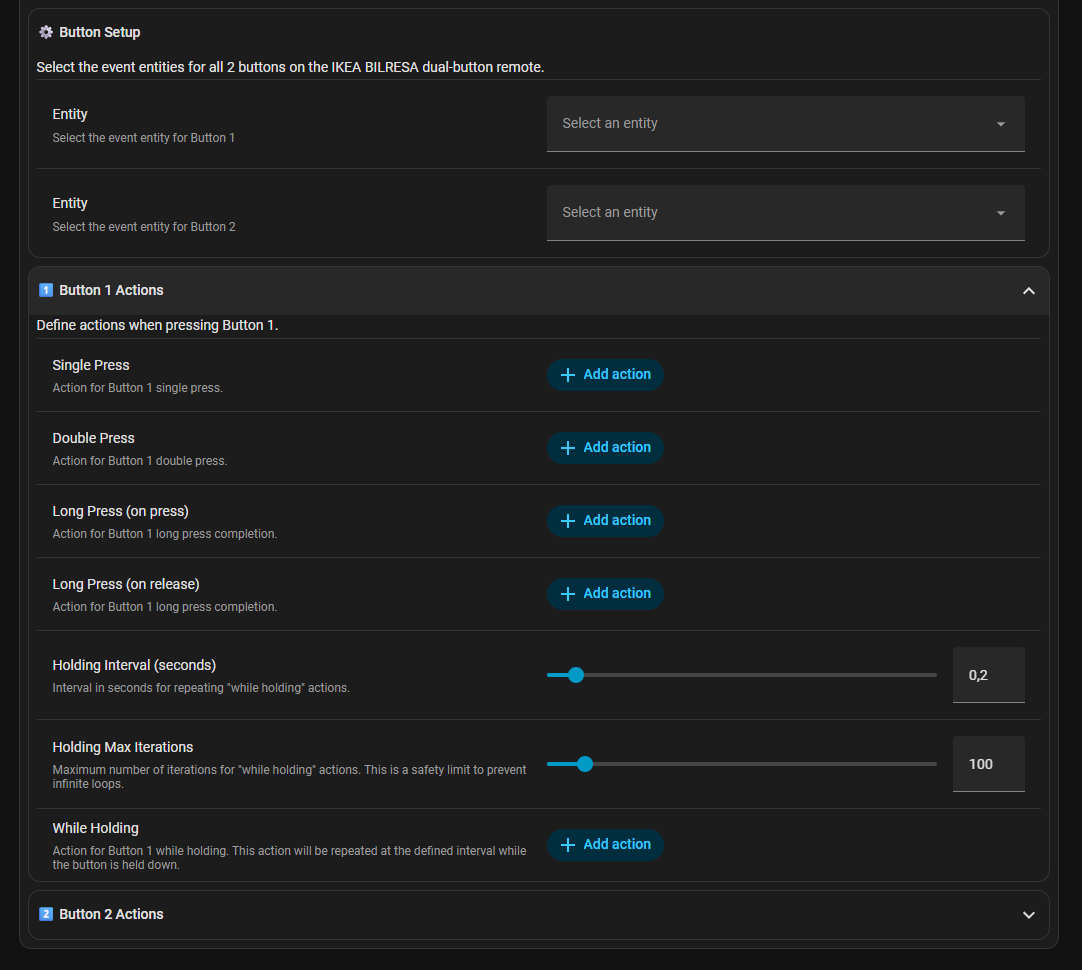Screen dimensions: 1082x970
Task: Expand the Button 2 Actions section
Action: click(x=1028, y=915)
